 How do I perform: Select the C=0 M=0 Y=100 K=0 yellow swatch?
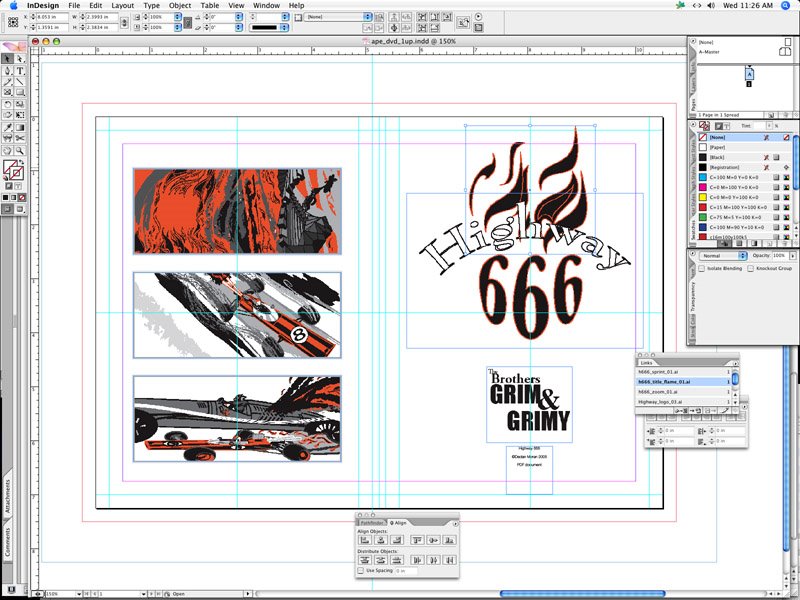pos(744,197)
